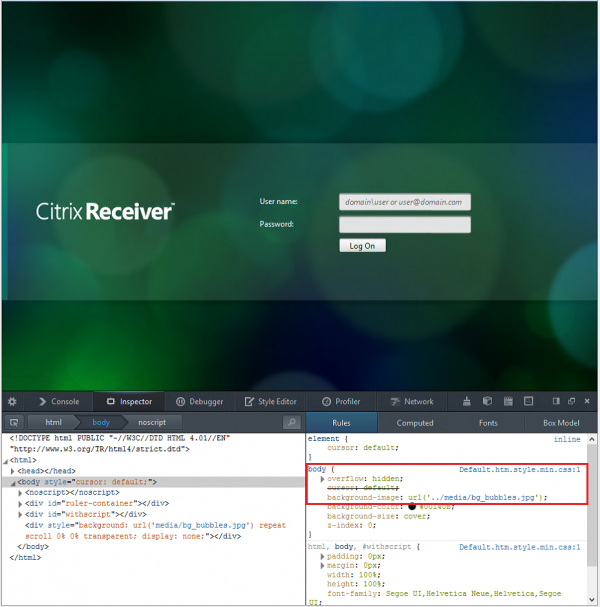Click the User name input field
600x607 pixels.
[x=404, y=202]
